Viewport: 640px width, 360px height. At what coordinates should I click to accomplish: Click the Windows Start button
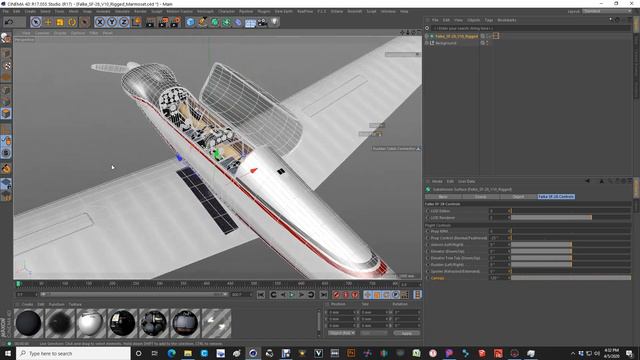[7, 353]
